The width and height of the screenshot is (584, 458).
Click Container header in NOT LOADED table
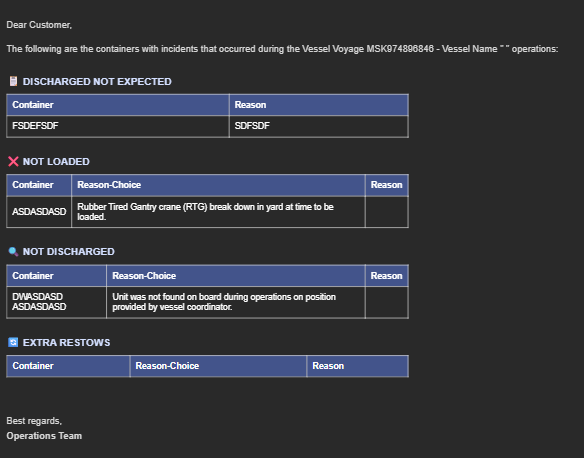39,185
